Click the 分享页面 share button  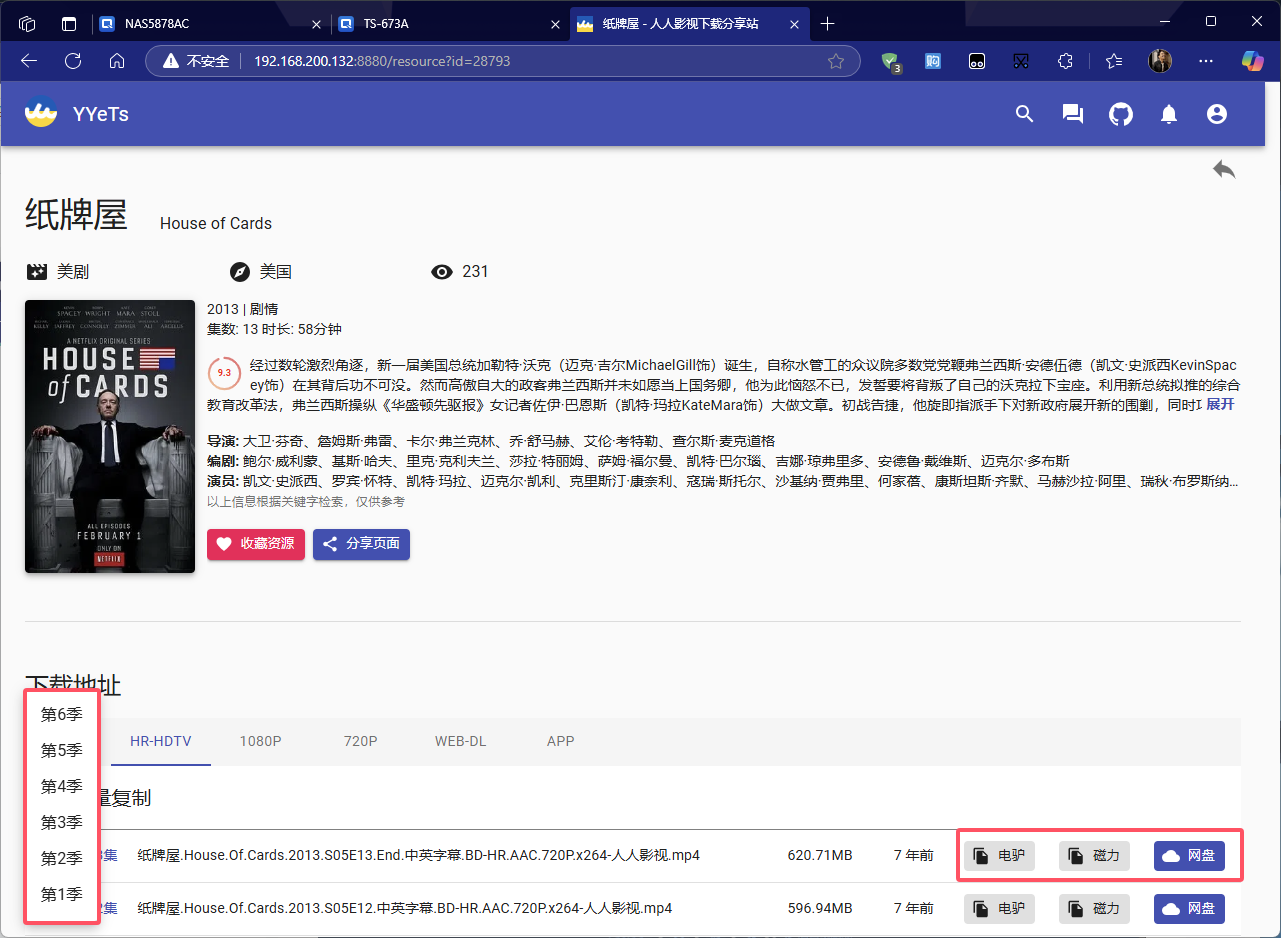coord(361,544)
